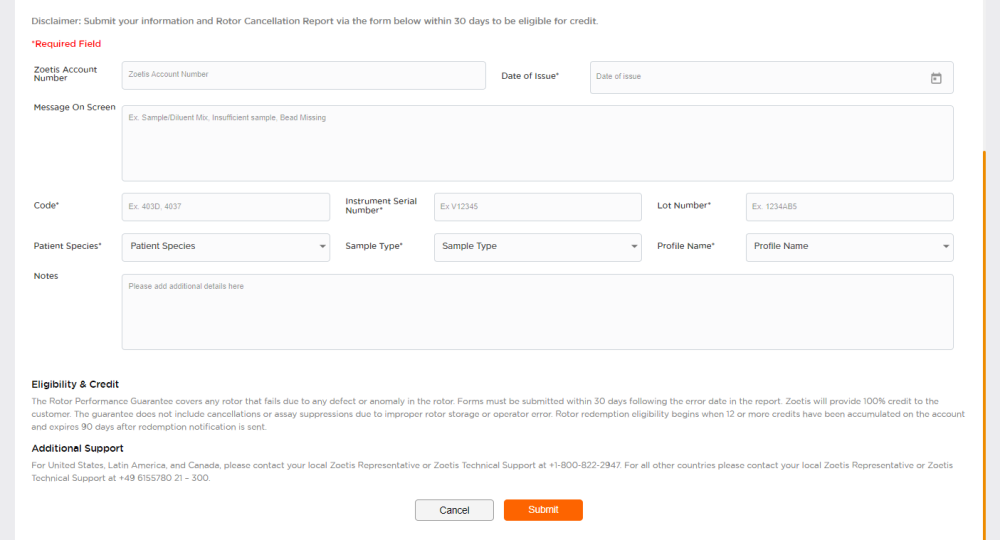Click the Notes label

pos(46,276)
